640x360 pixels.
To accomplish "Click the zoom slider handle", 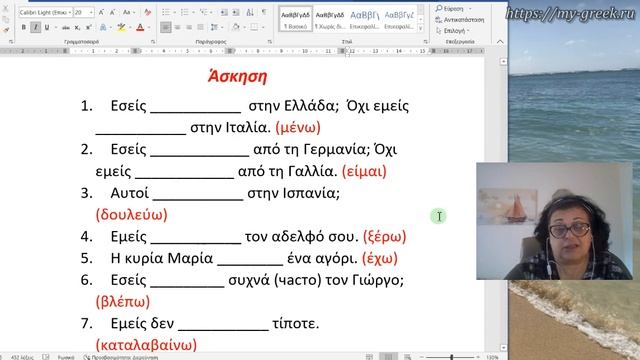I will coord(452,357).
